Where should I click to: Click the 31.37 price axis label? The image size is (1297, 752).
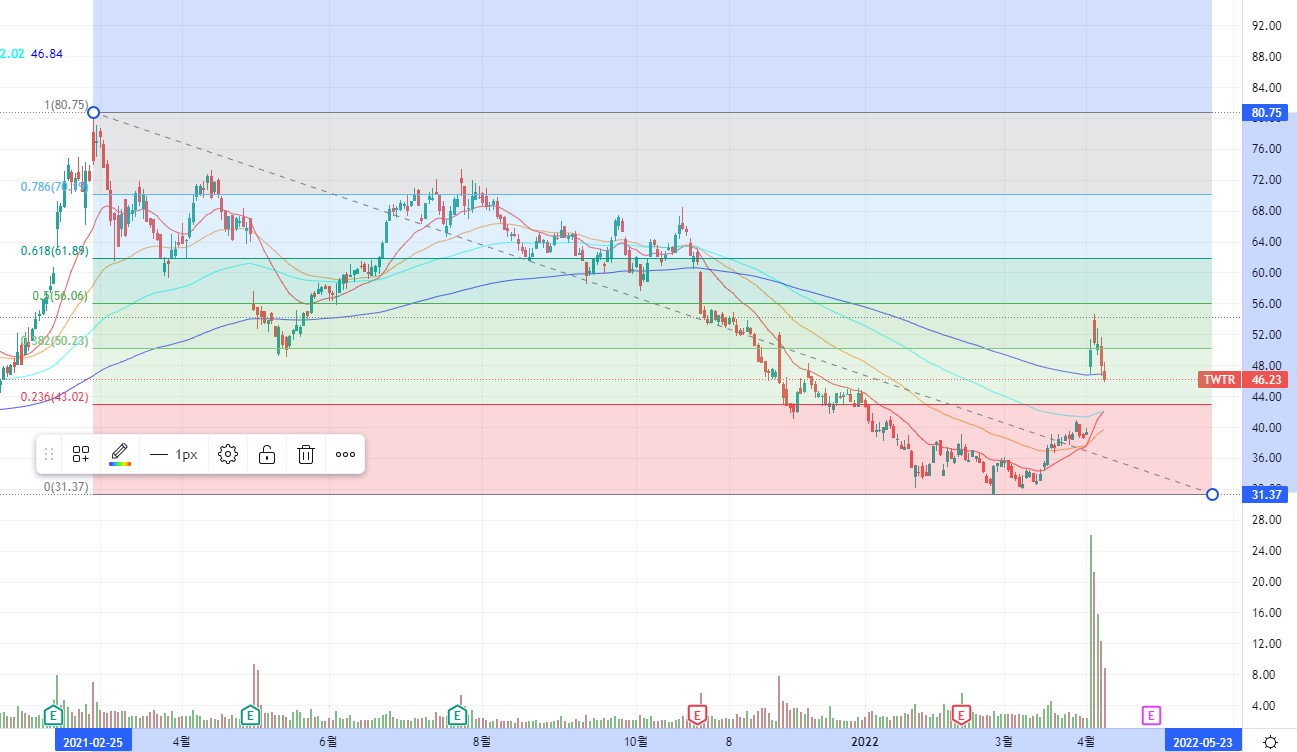pos(1266,494)
